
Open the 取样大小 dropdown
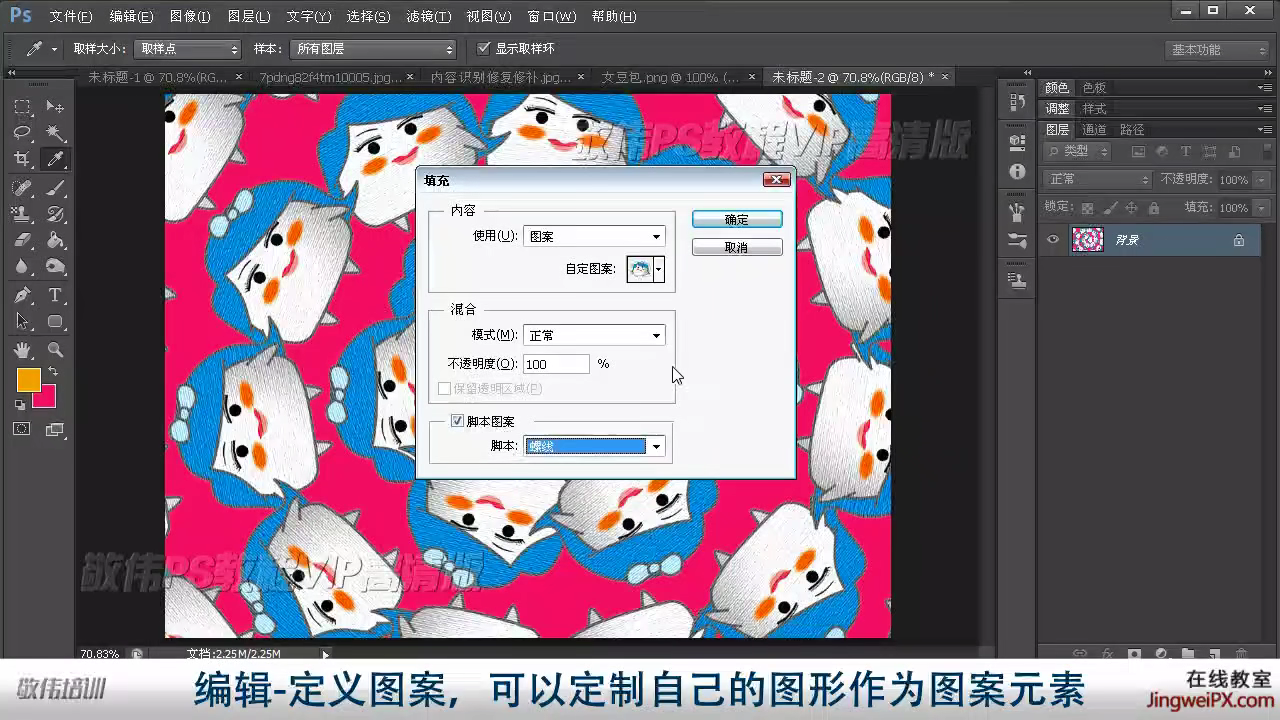[188, 49]
